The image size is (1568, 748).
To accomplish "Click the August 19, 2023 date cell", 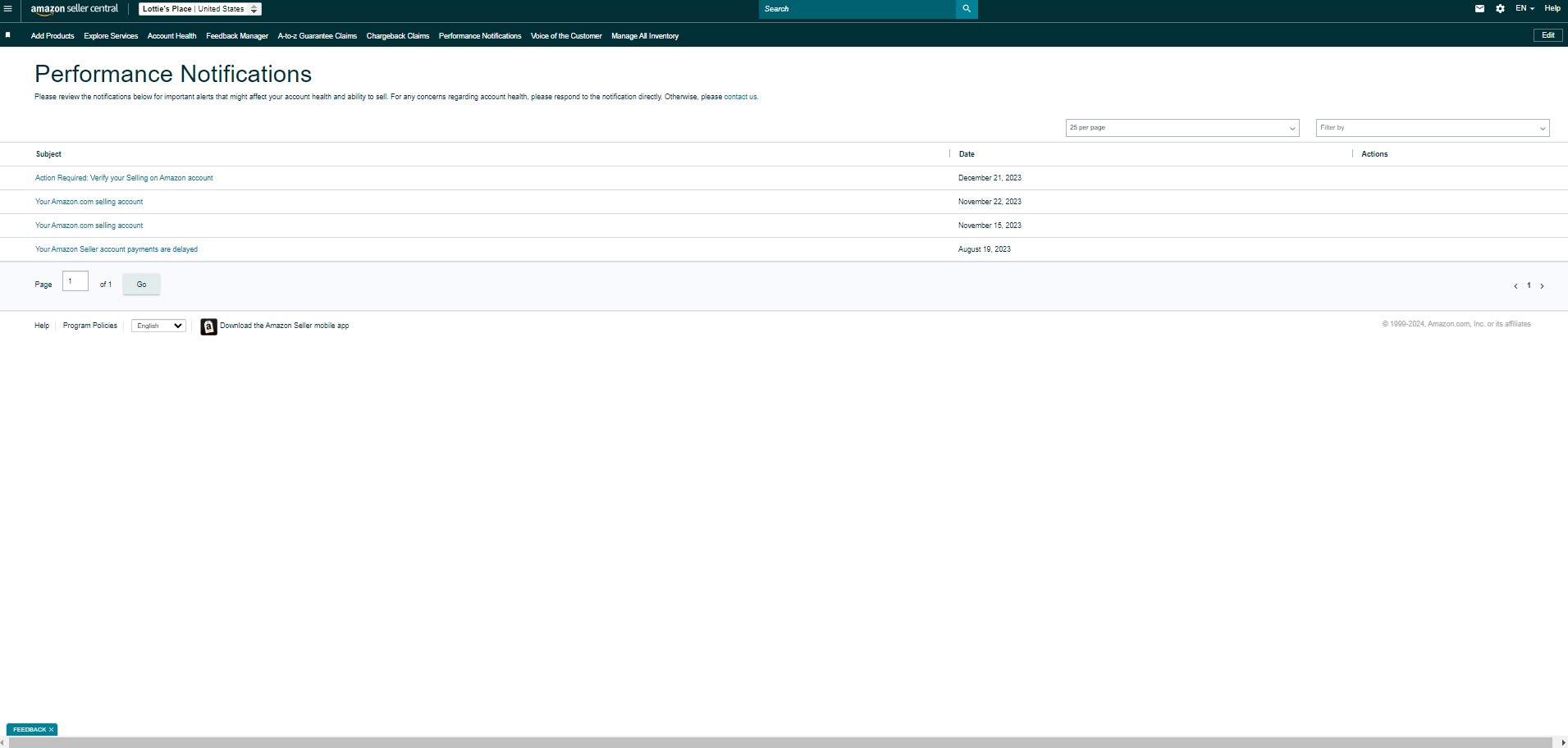I will (x=985, y=249).
